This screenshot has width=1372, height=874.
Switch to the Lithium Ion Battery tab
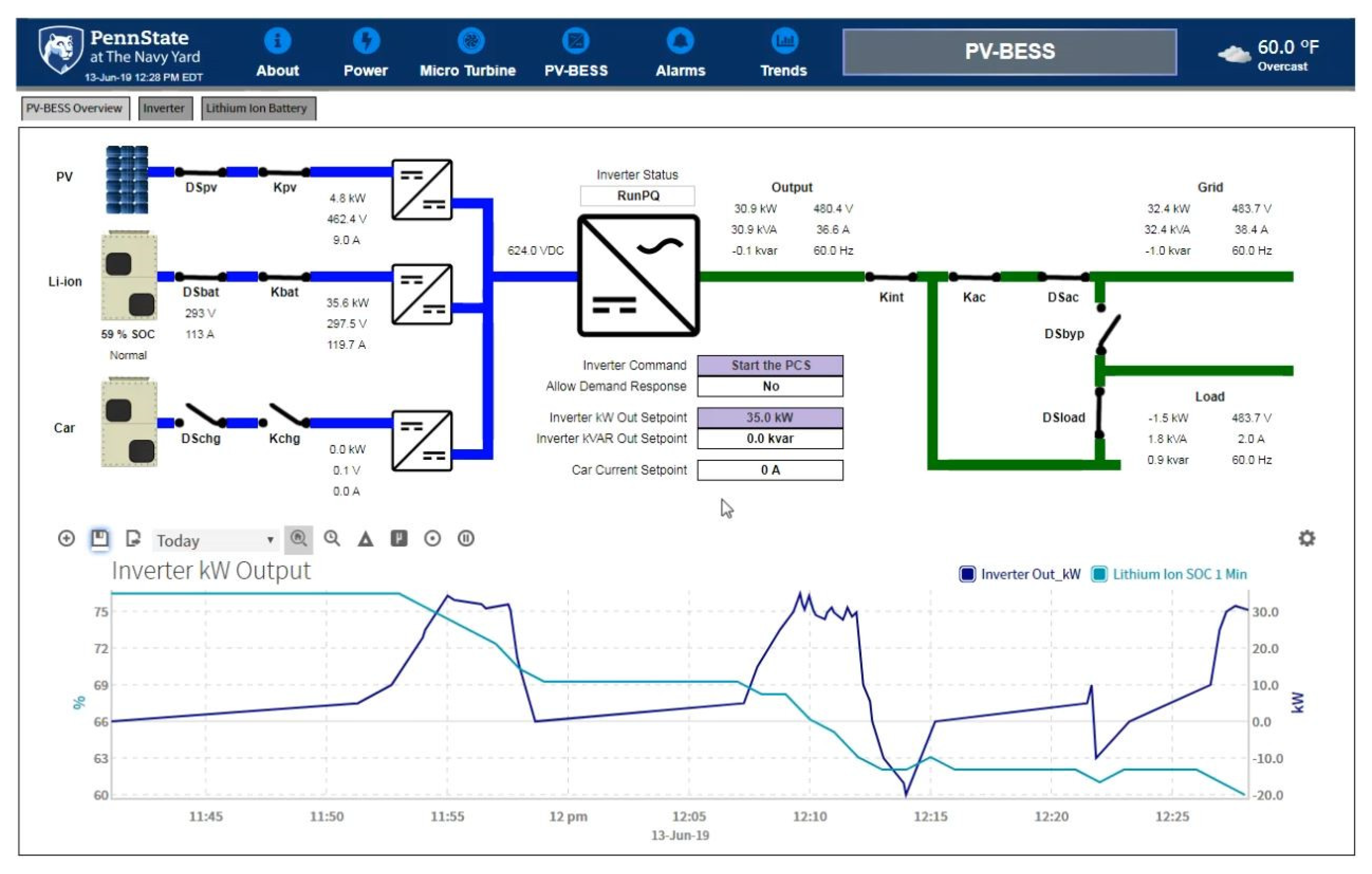point(258,108)
